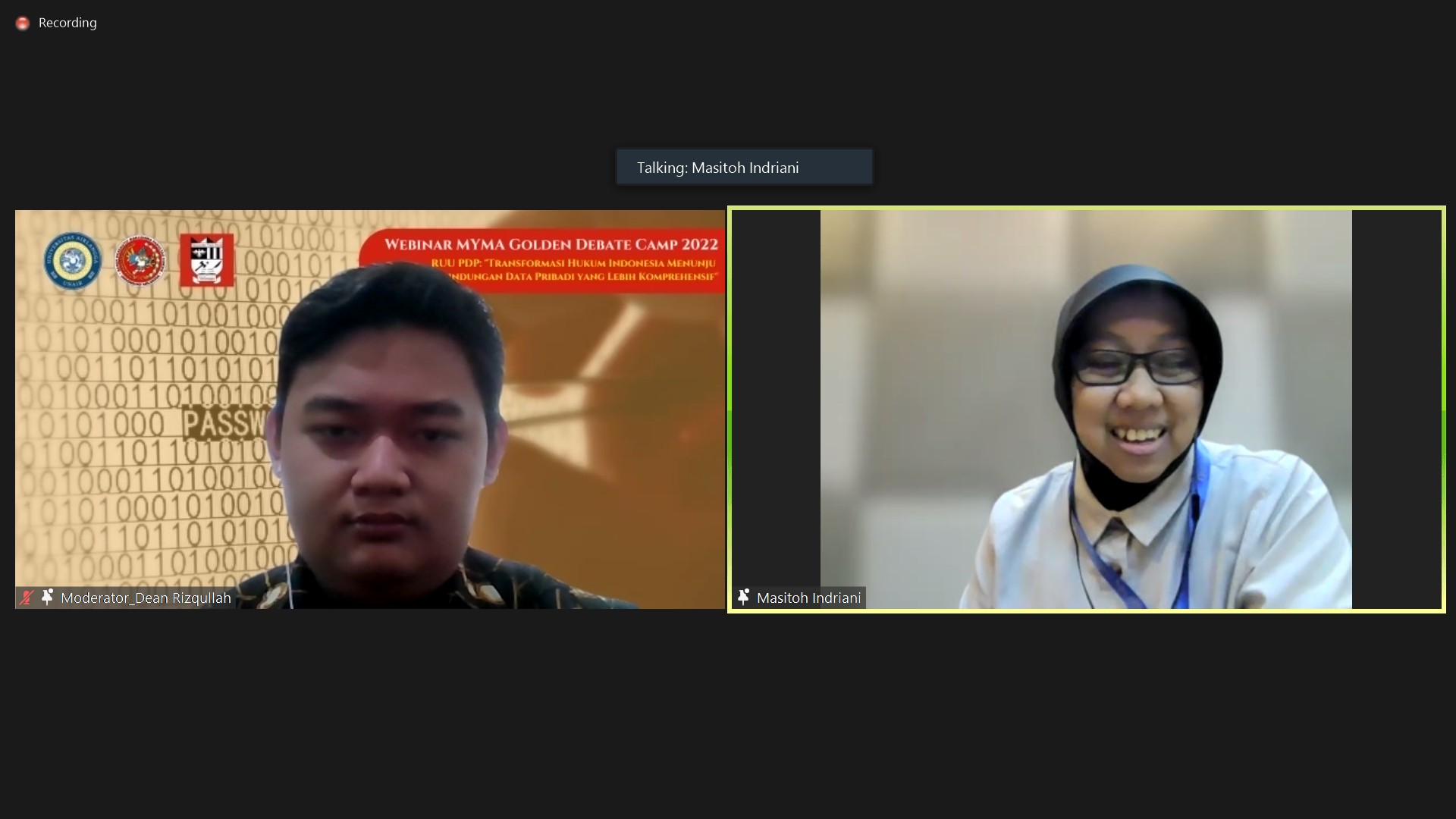1456x819 pixels.
Task: Click the red circular emblem logo
Action: pos(141,261)
